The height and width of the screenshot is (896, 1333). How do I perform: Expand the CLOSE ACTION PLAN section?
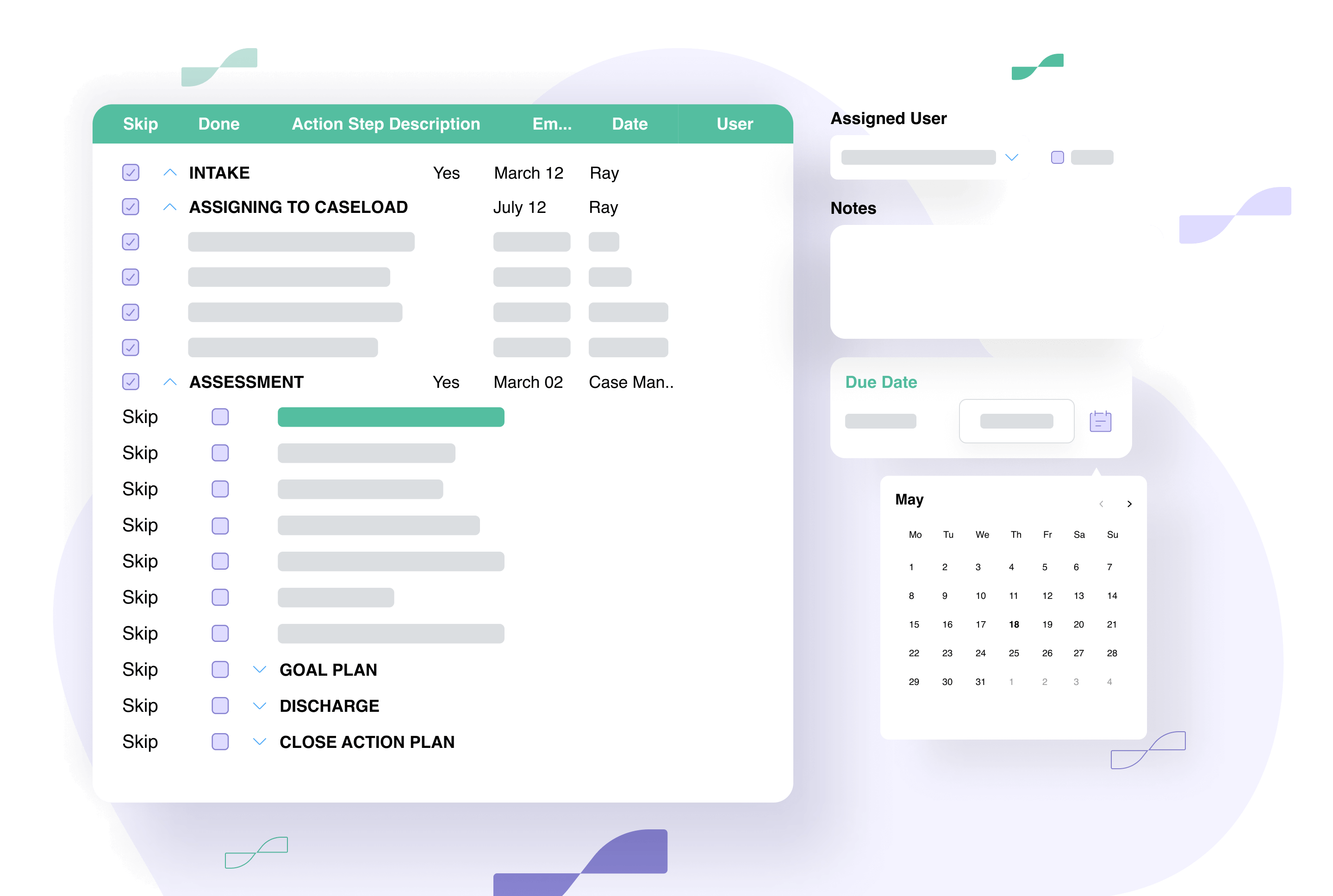pos(261,742)
